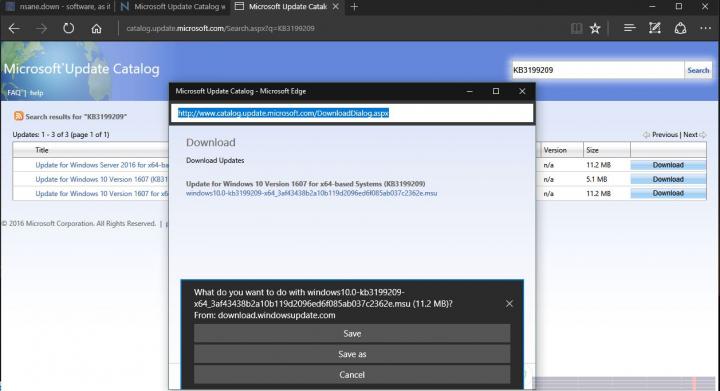The height and width of the screenshot is (391, 720).
Task: Refresh the page with the reload icon
Action: click(x=68, y=28)
